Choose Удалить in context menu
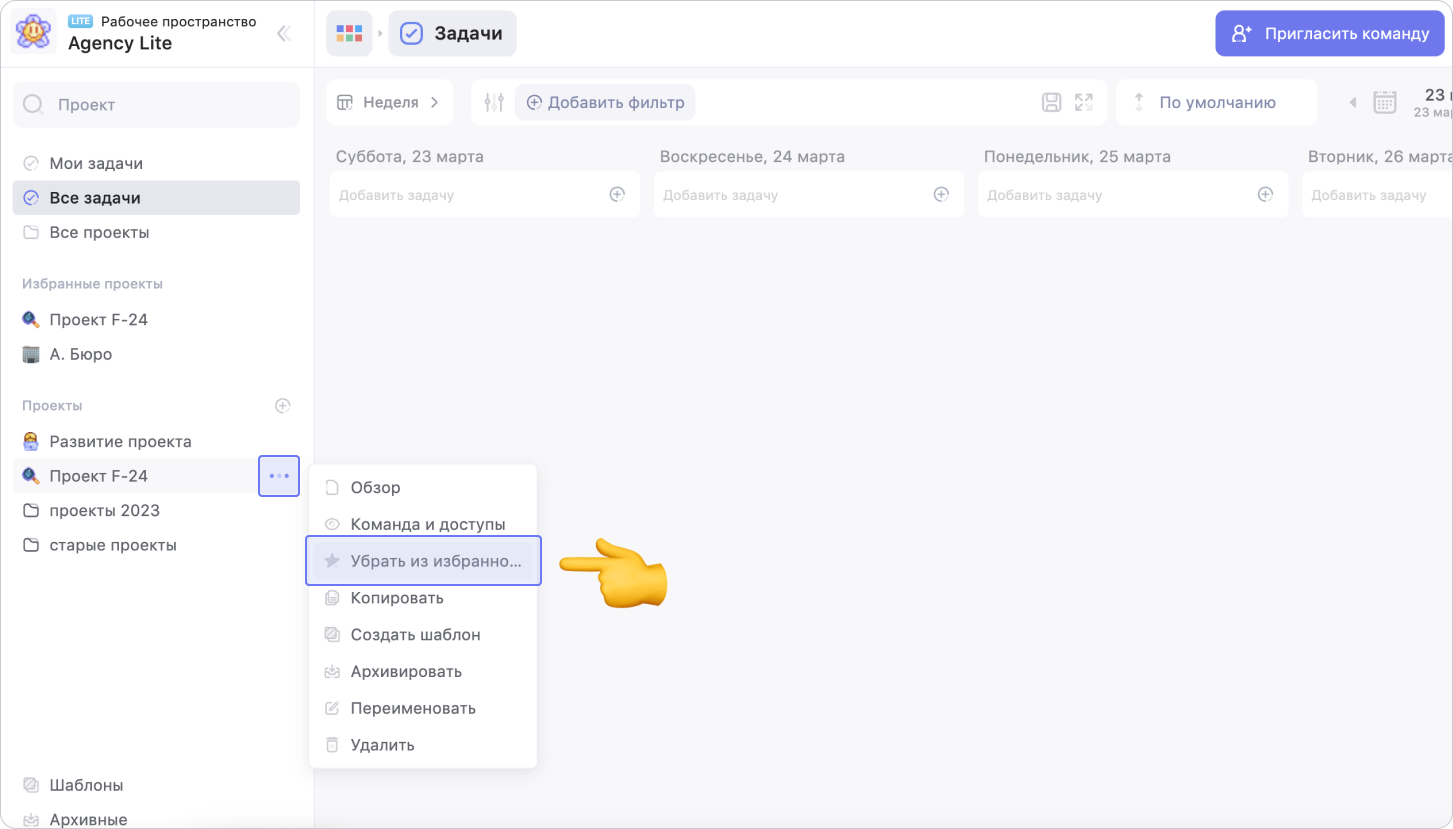 coord(423,745)
